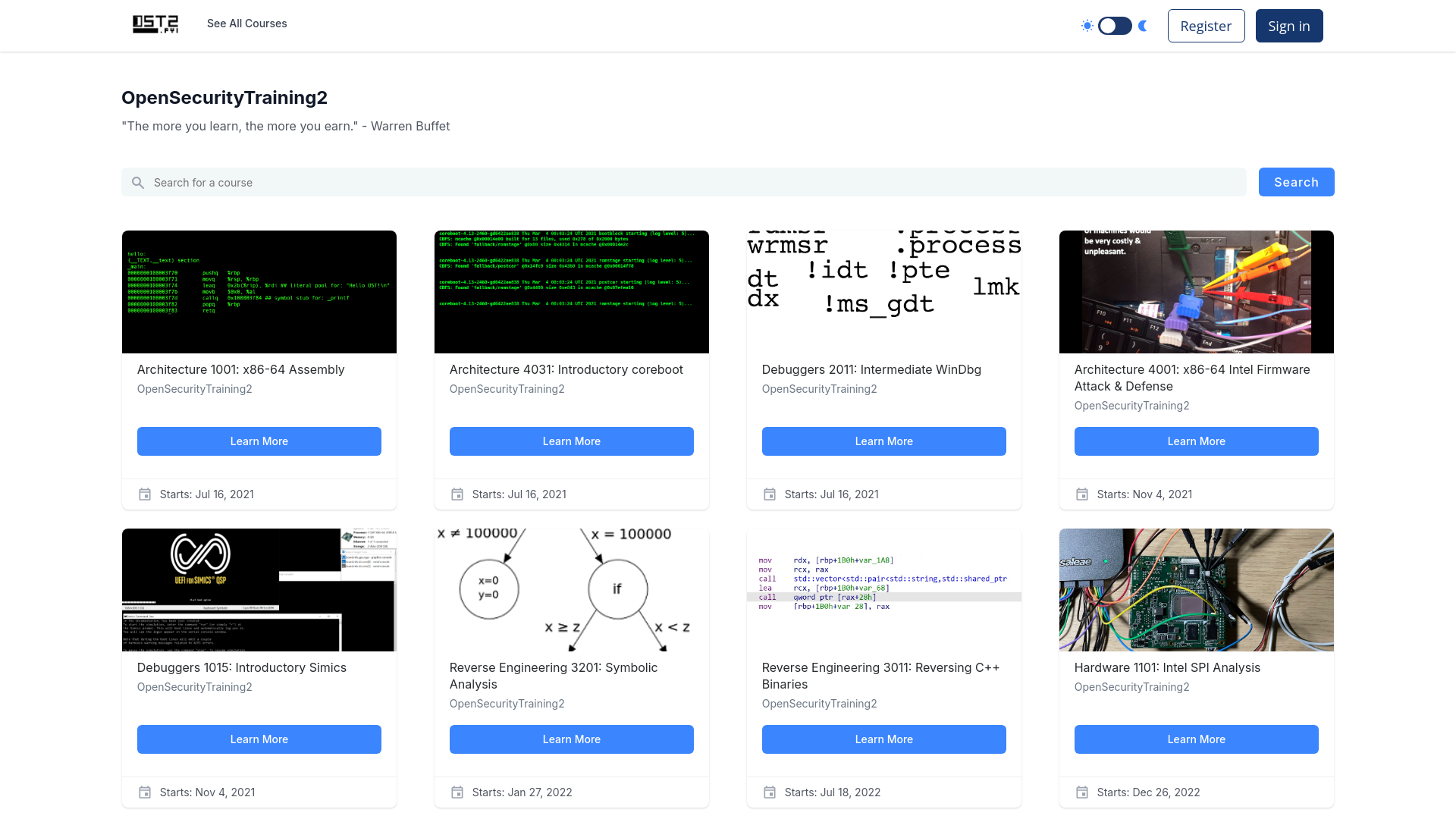Toggle the dark mode switch
The image size is (1456, 819).
pyautogui.click(x=1115, y=26)
